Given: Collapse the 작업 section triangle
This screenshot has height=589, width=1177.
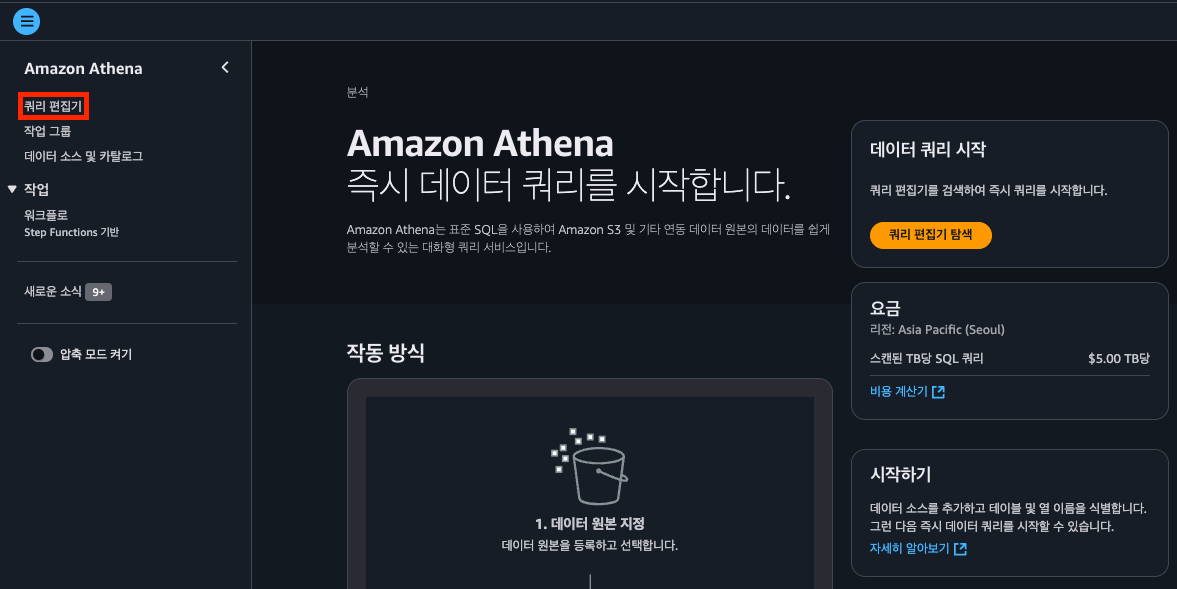Looking at the screenshot, I should click(x=12, y=189).
